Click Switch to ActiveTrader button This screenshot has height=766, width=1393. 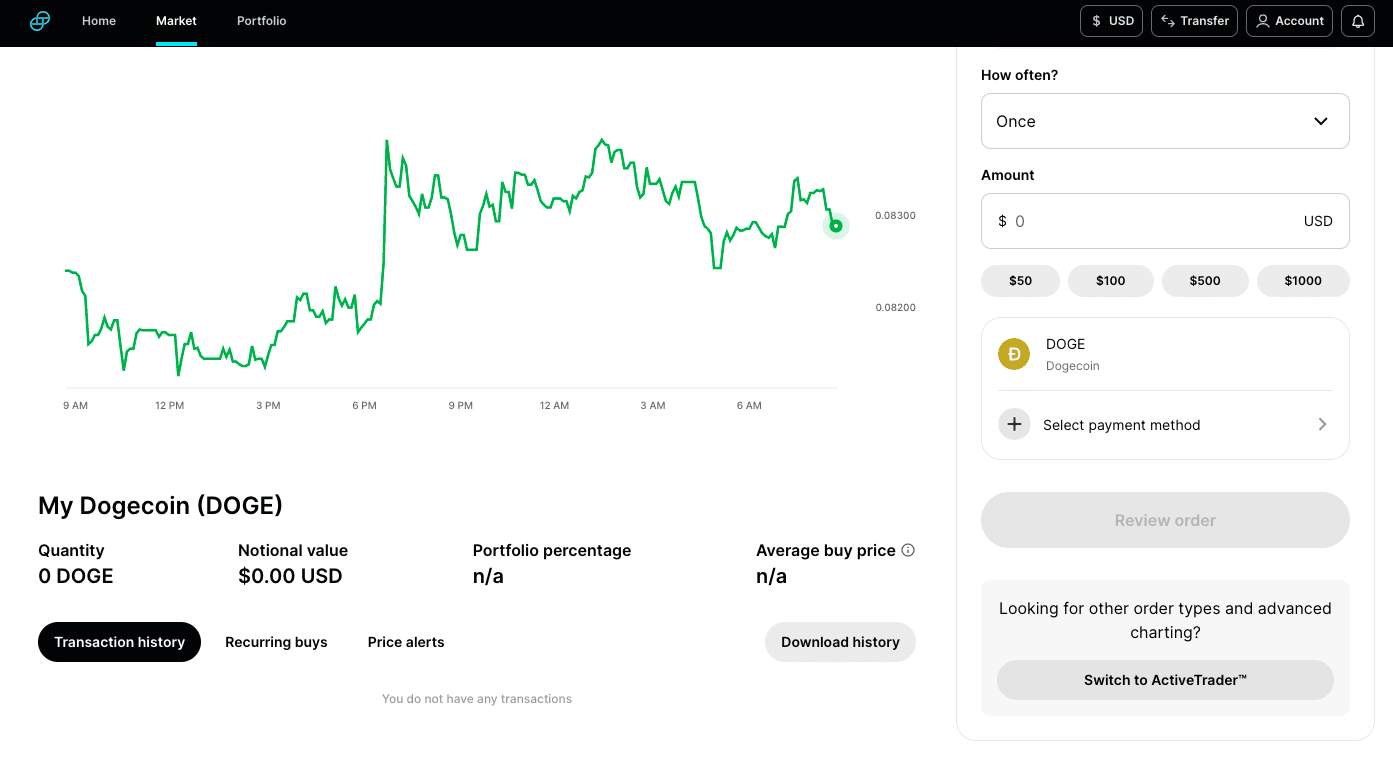1165,680
